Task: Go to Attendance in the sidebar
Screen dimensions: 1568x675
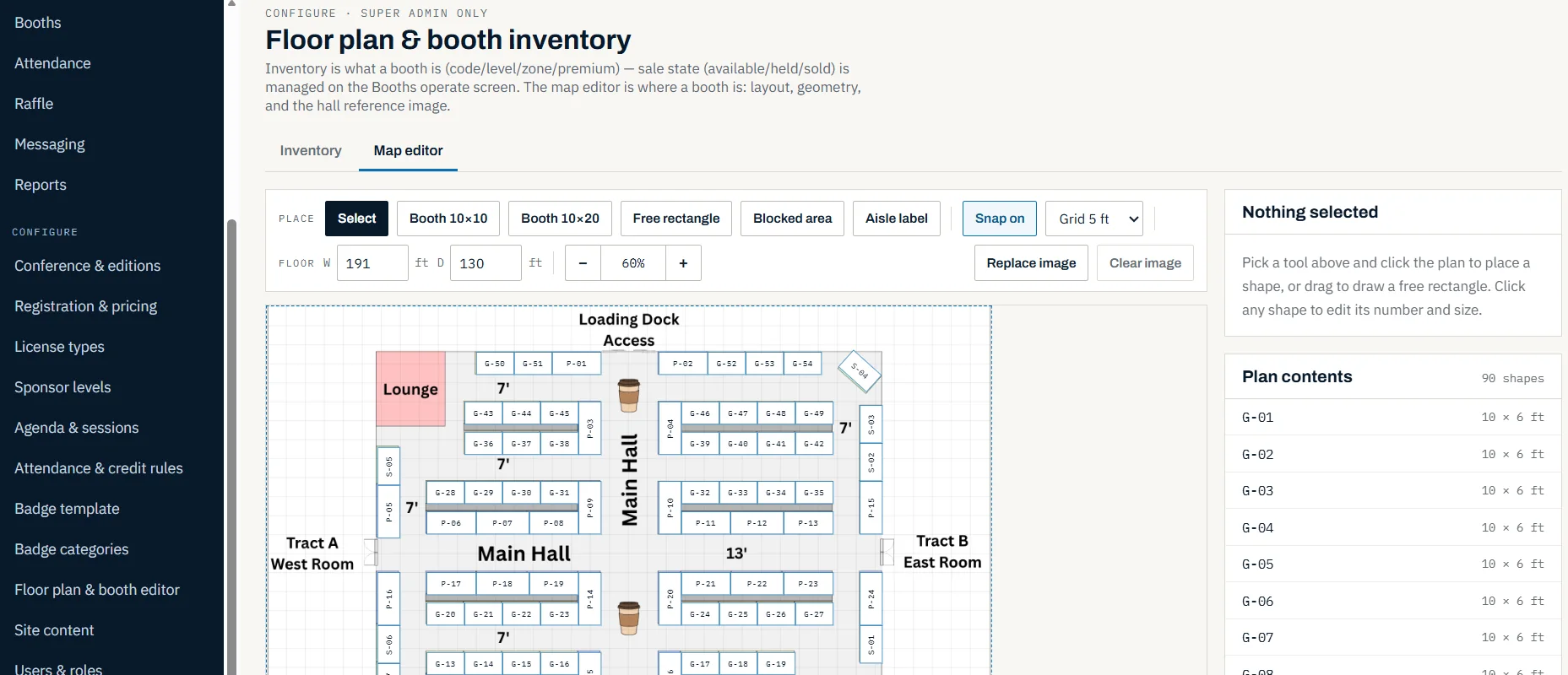Action: [52, 63]
